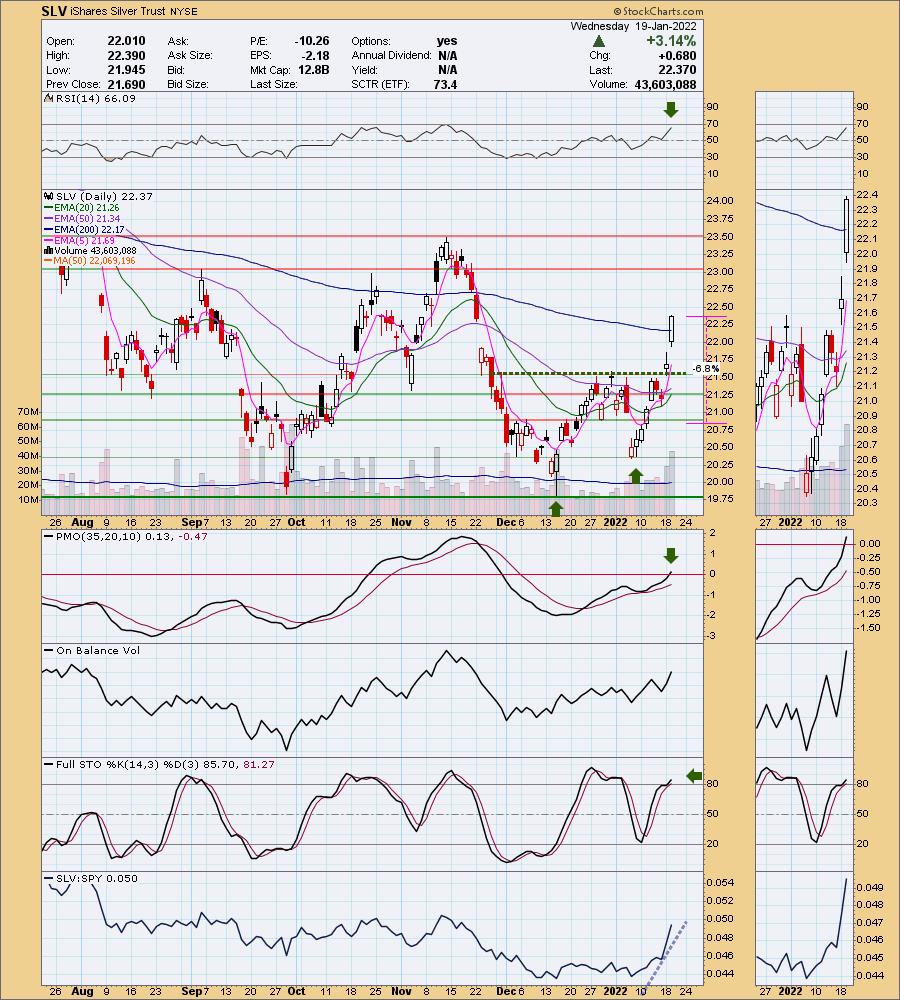Click the High value 22.390

click(x=126, y=55)
